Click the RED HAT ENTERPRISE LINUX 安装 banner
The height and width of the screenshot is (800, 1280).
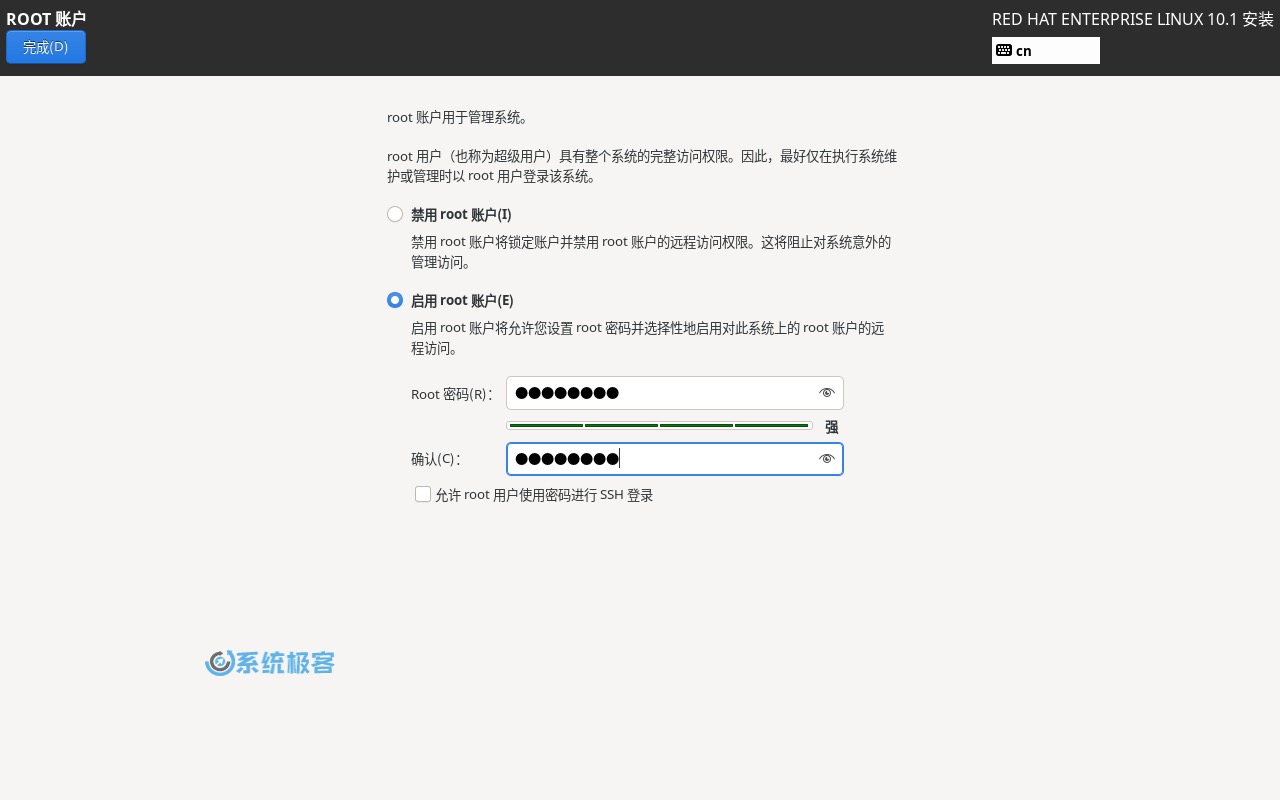(1132, 19)
